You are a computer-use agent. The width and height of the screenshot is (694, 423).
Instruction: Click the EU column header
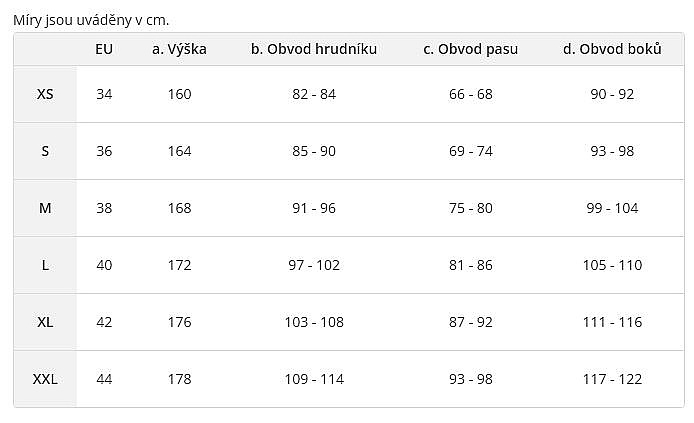pos(104,49)
